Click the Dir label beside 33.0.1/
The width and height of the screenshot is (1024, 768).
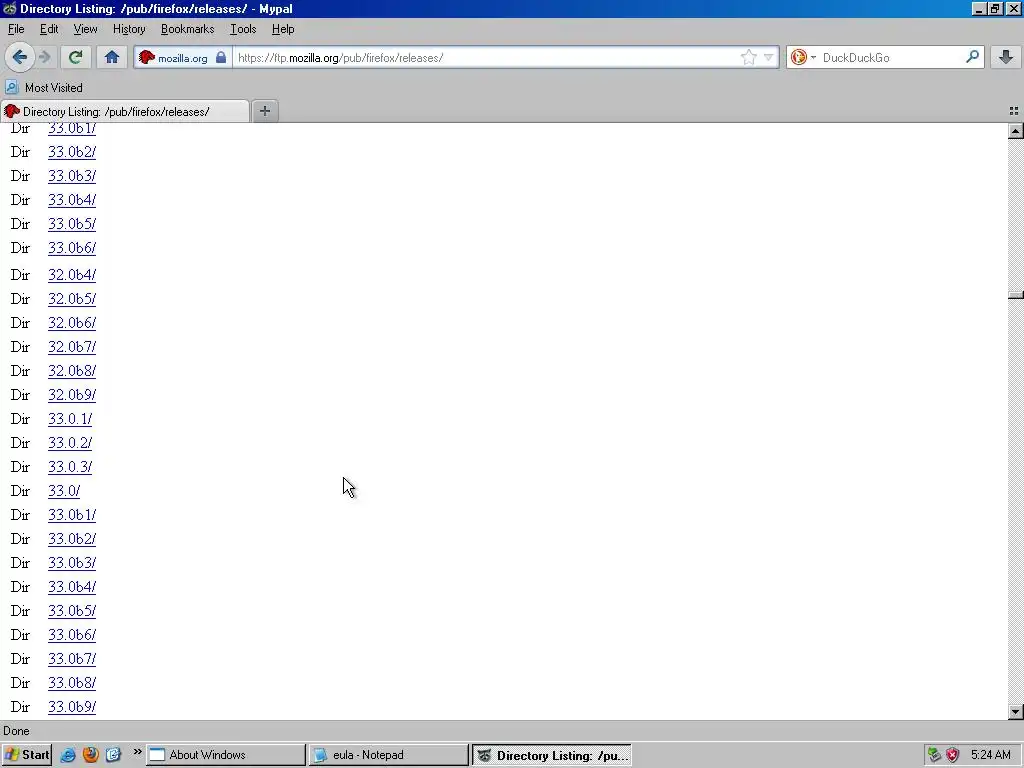[20, 419]
